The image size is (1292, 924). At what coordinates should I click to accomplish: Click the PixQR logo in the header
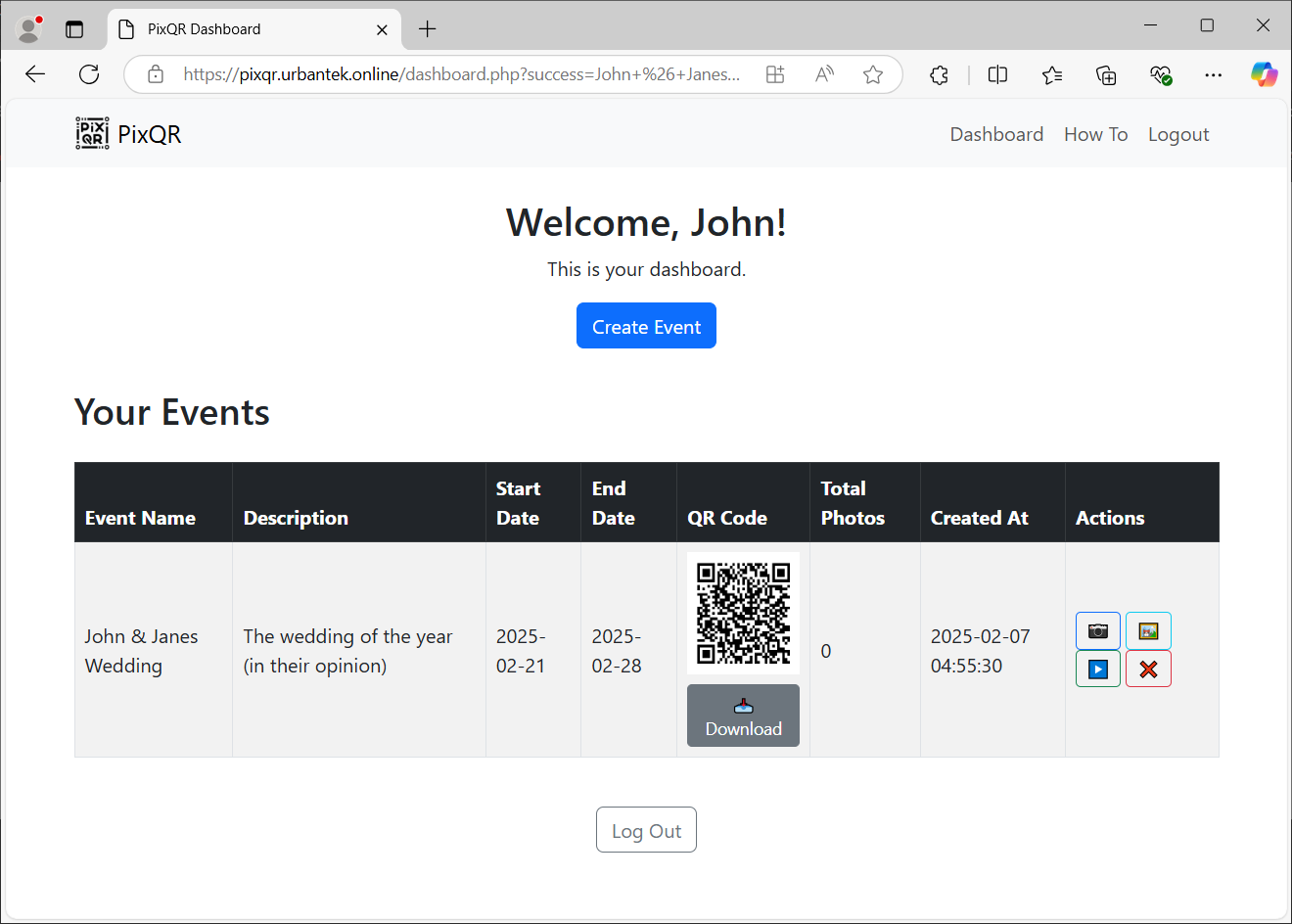(127, 133)
